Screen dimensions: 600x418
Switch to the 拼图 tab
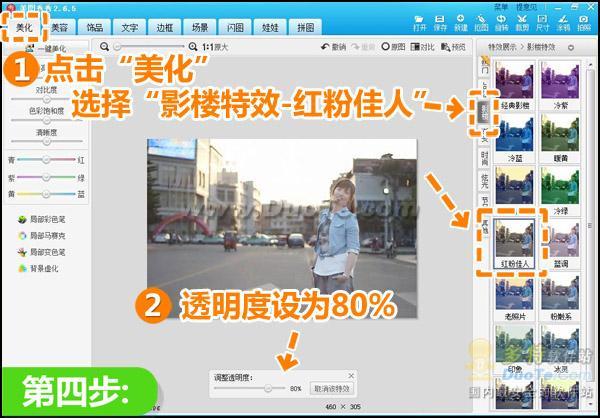pos(305,28)
